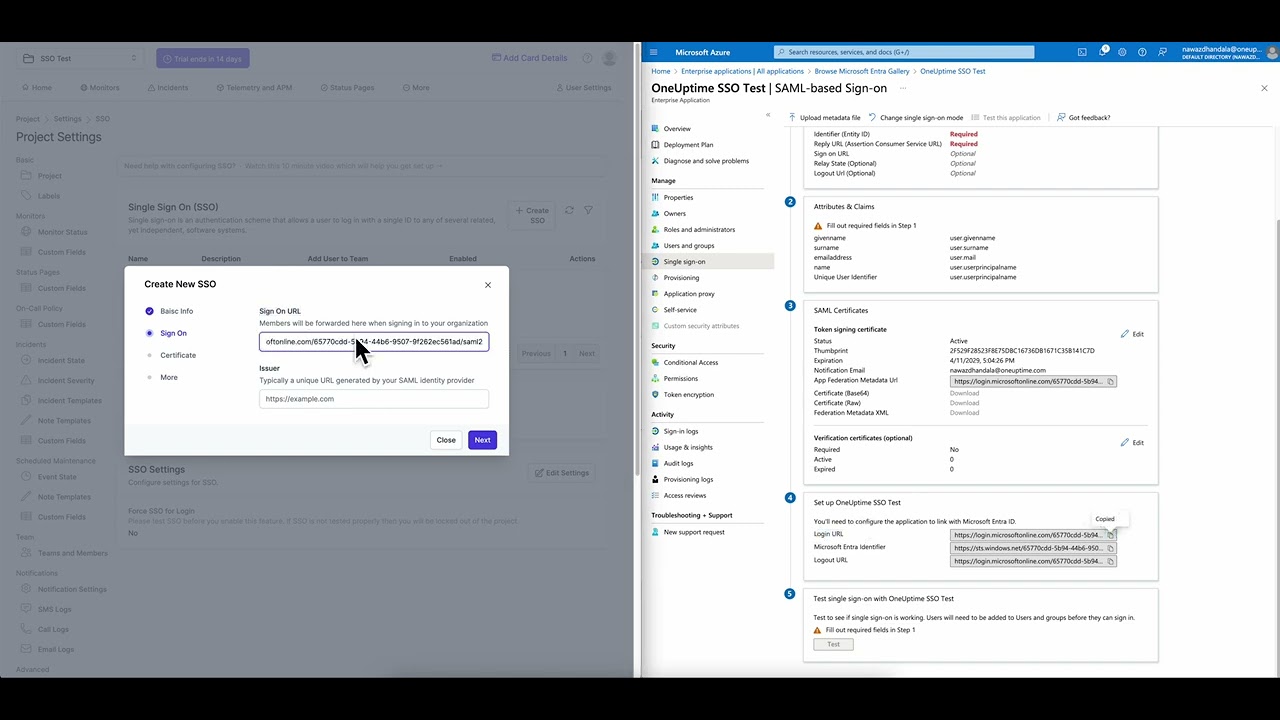Collapse the Azure left navigation pane
The width and height of the screenshot is (1280, 720).
pos(768,115)
